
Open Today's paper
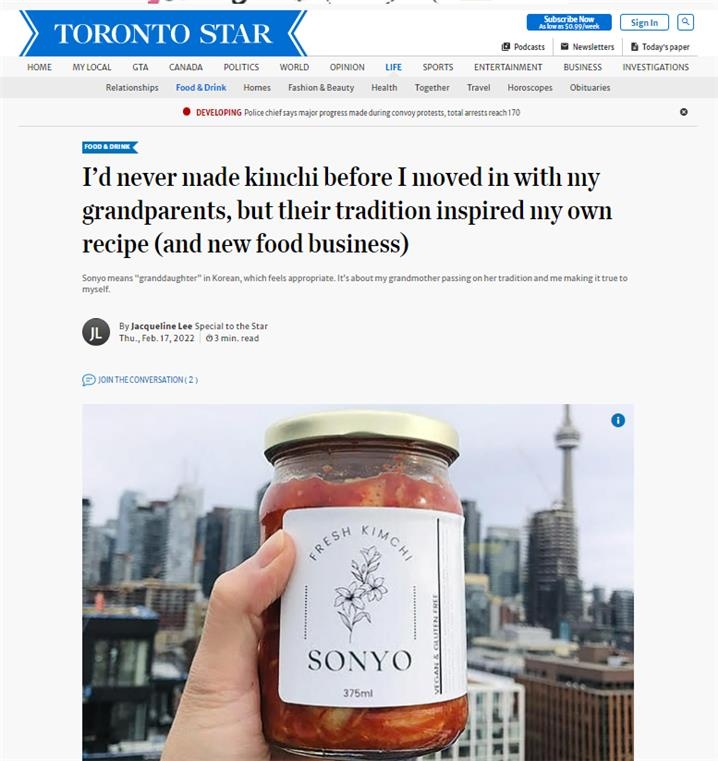tap(660, 47)
